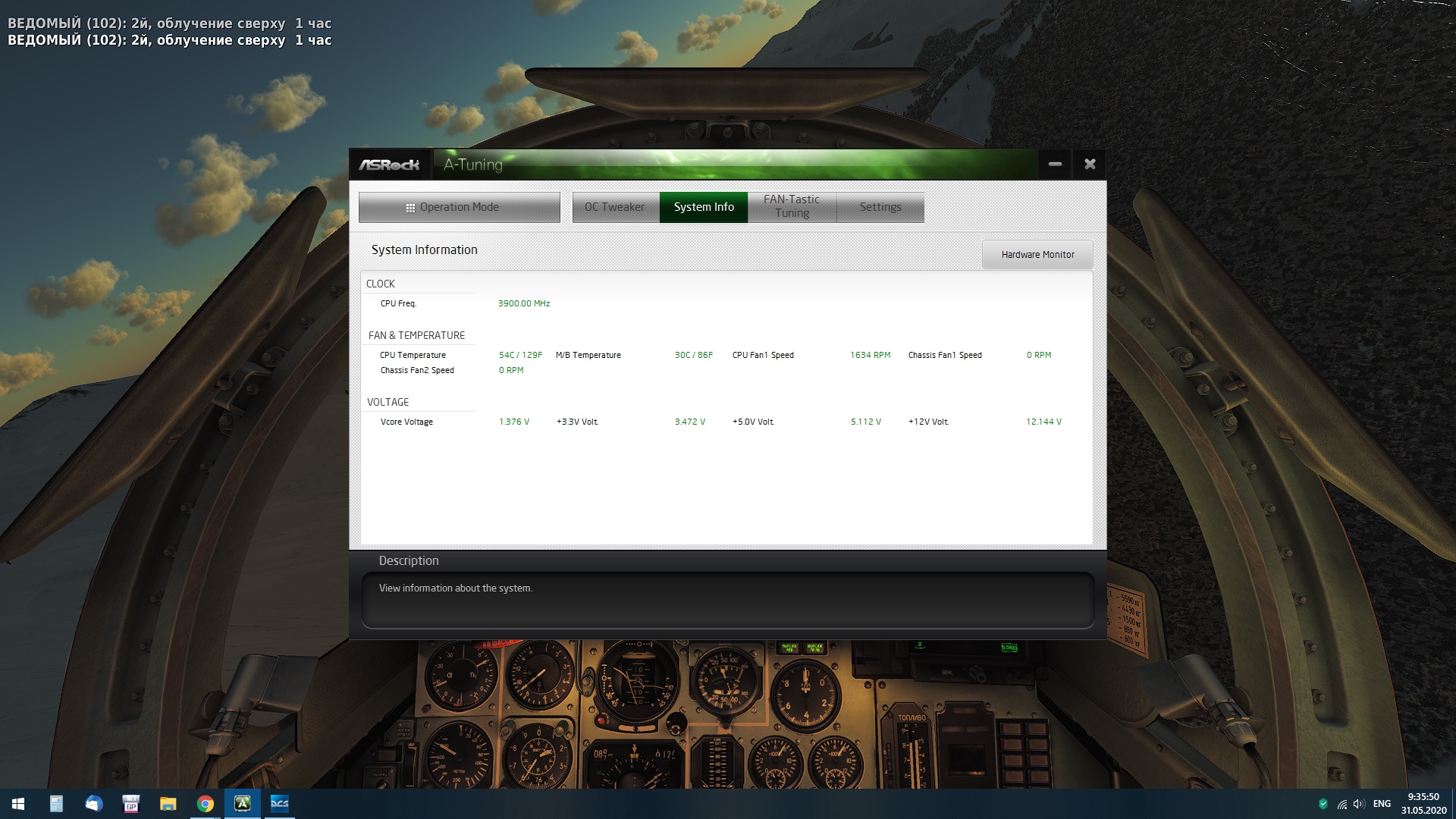The width and height of the screenshot is (1456, 819).
Task: Click the M/B Temperature value 30C / 86F
Action: tap(694, 355)
